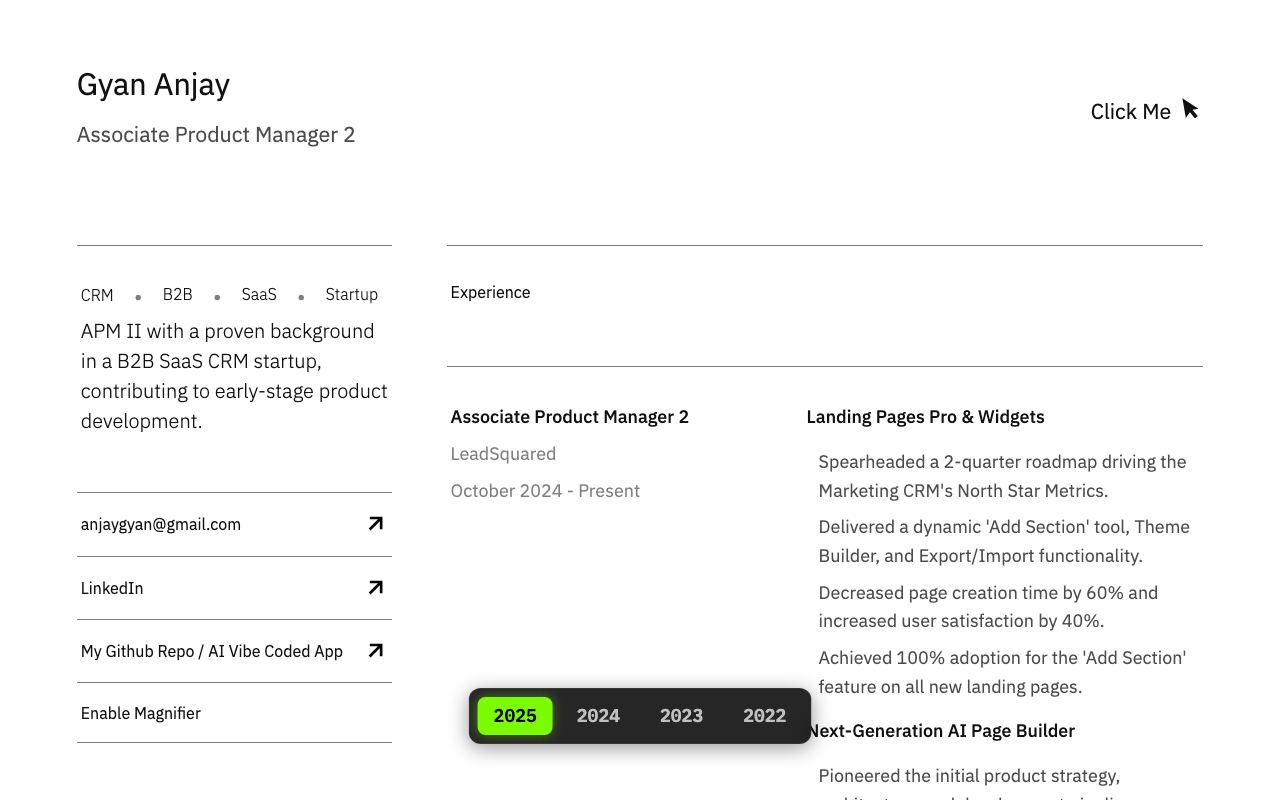Click the cursor icon beside Click Me
The height and width of the screenshot is (800, 1280).
[1190, 109]
